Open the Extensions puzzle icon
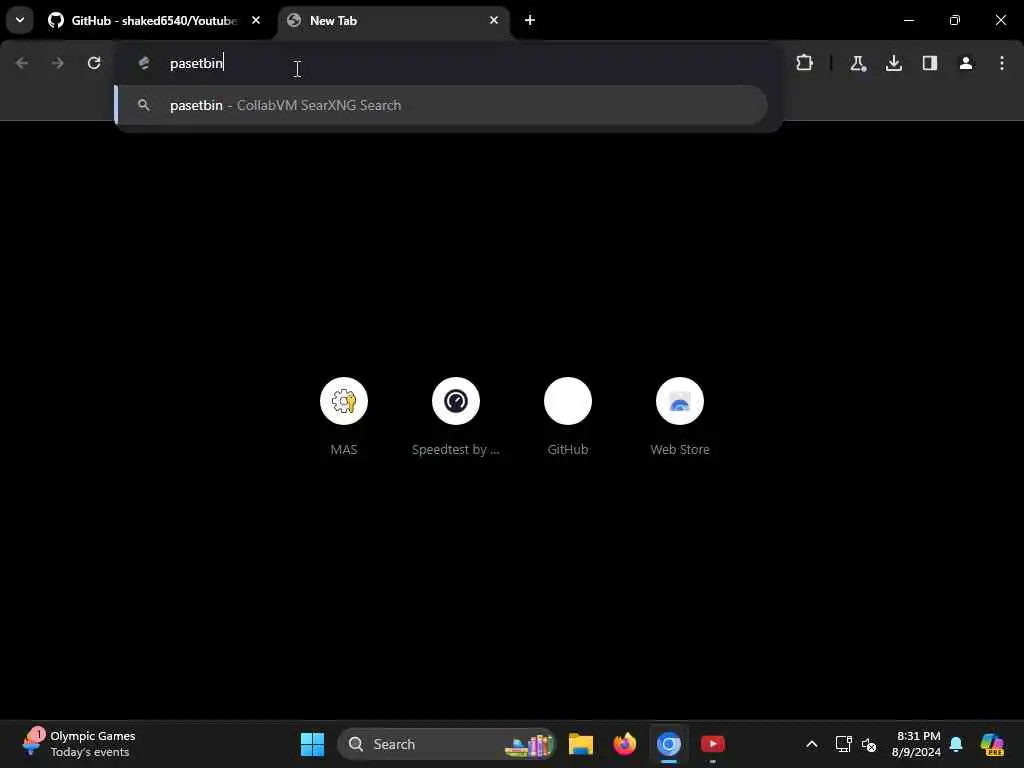This screenshot has width=1024, height=768. click(x=805, y=63)
